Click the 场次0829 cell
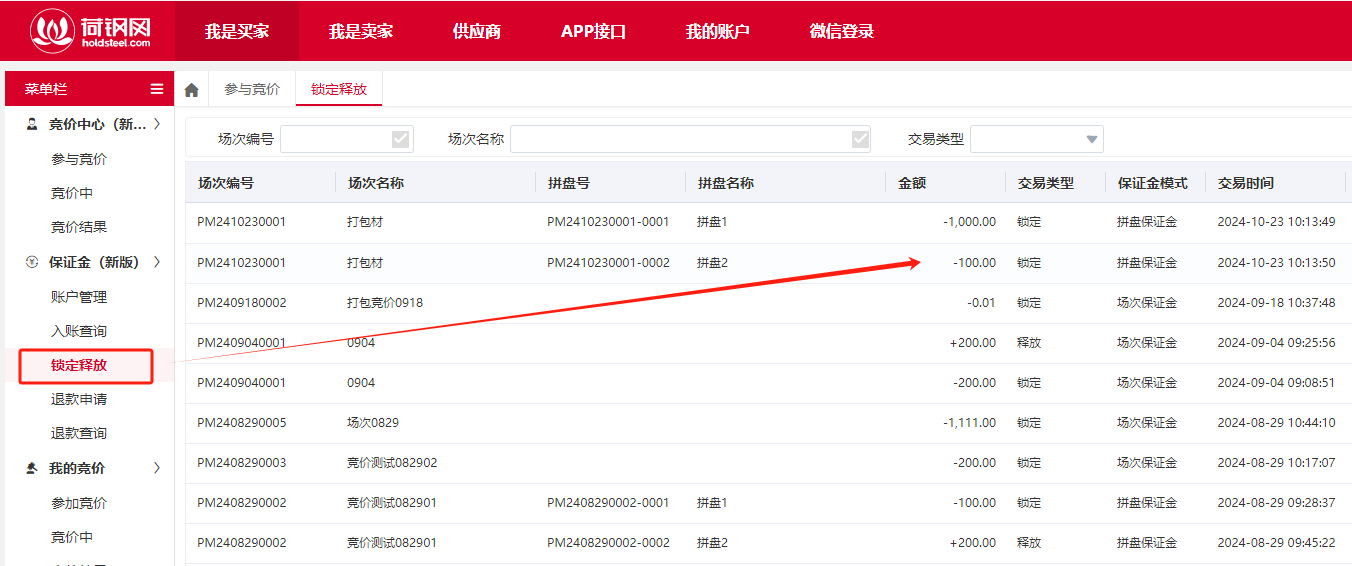Image resolution: width=1352 pixels, height=566 pixels. (x=373, y=422)
